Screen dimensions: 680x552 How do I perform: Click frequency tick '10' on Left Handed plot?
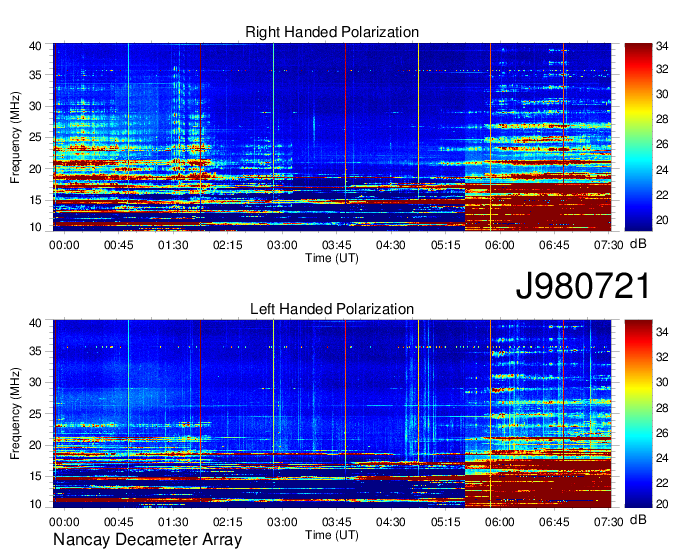point(35,504)
